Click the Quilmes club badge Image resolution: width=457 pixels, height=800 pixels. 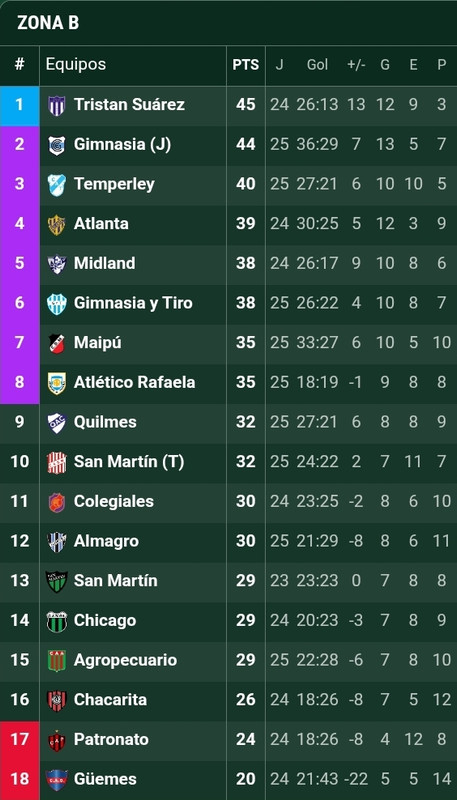point(57,423)
